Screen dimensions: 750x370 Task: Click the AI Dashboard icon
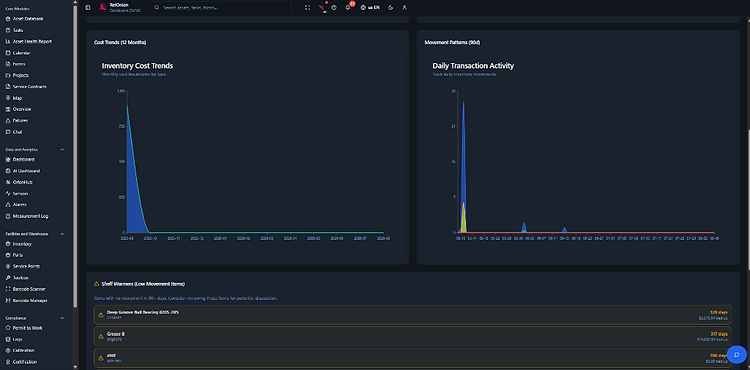(8, 171)
